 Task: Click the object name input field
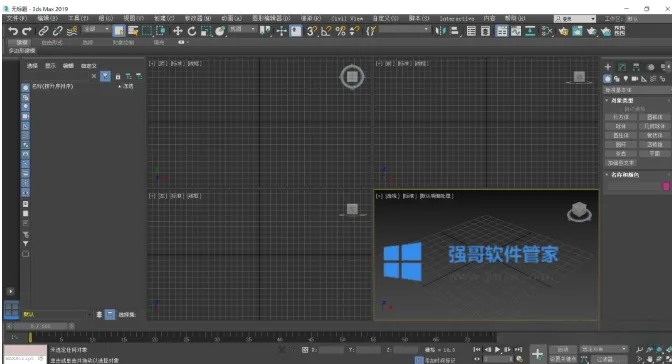tap(634, 186)
